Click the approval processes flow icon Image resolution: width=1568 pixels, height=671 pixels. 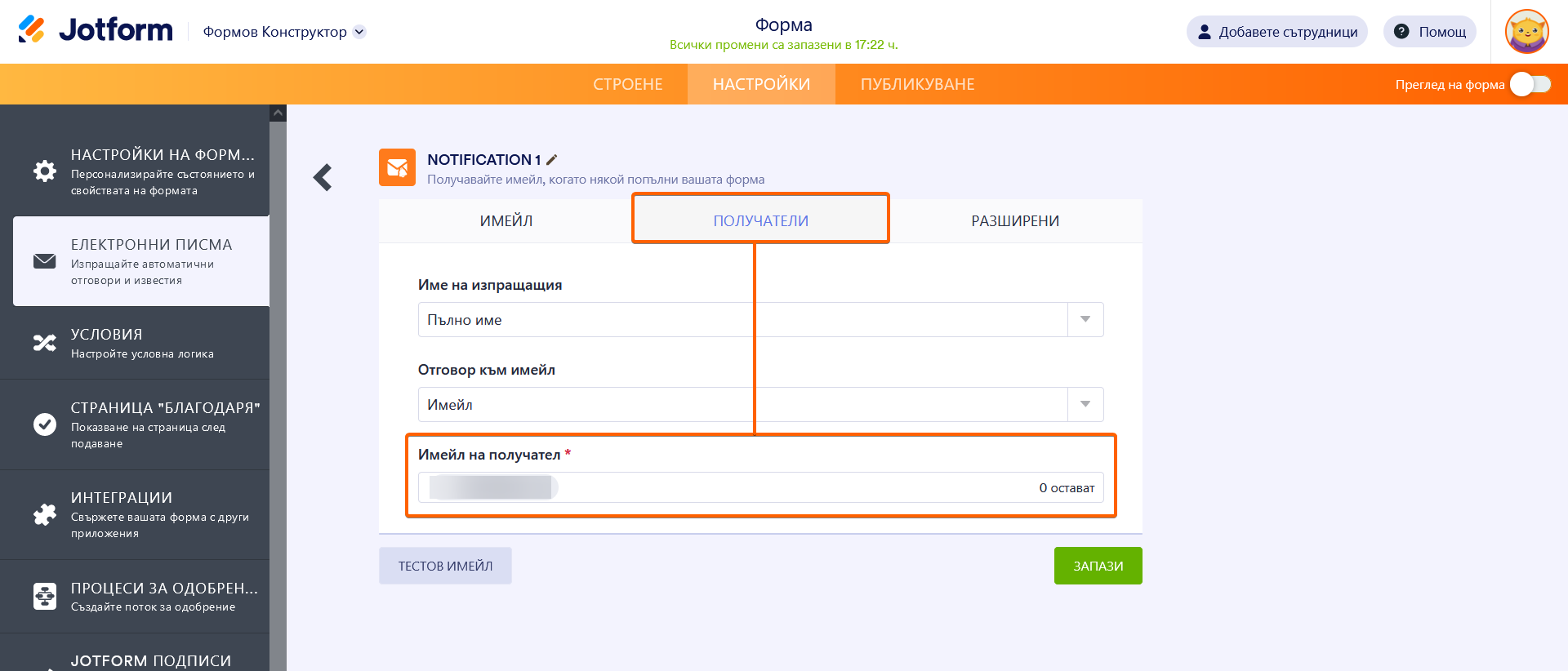pos(45,596)
